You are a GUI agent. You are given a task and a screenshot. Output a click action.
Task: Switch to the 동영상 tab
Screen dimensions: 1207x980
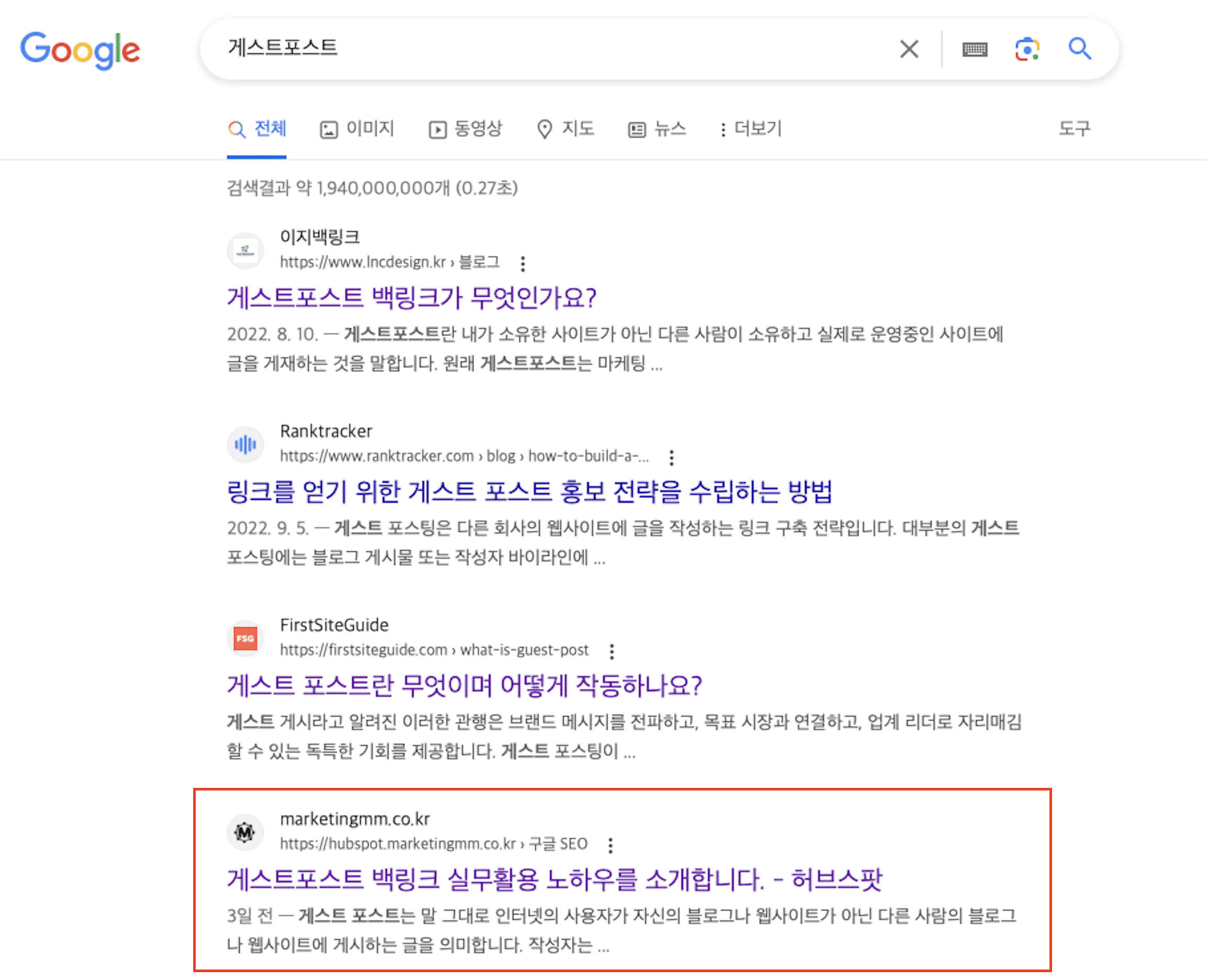click(465, 129)
